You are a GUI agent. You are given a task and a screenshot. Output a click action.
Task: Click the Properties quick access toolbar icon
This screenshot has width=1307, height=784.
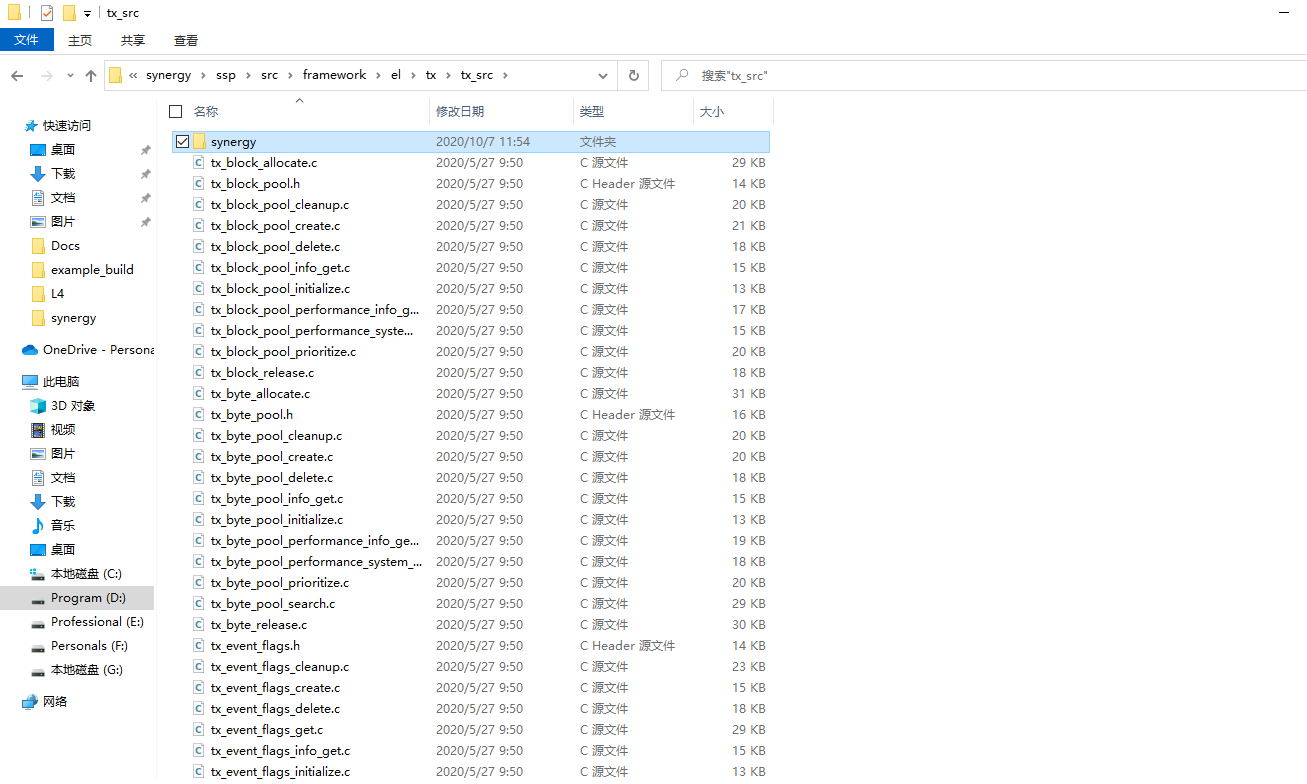[47, 13]
